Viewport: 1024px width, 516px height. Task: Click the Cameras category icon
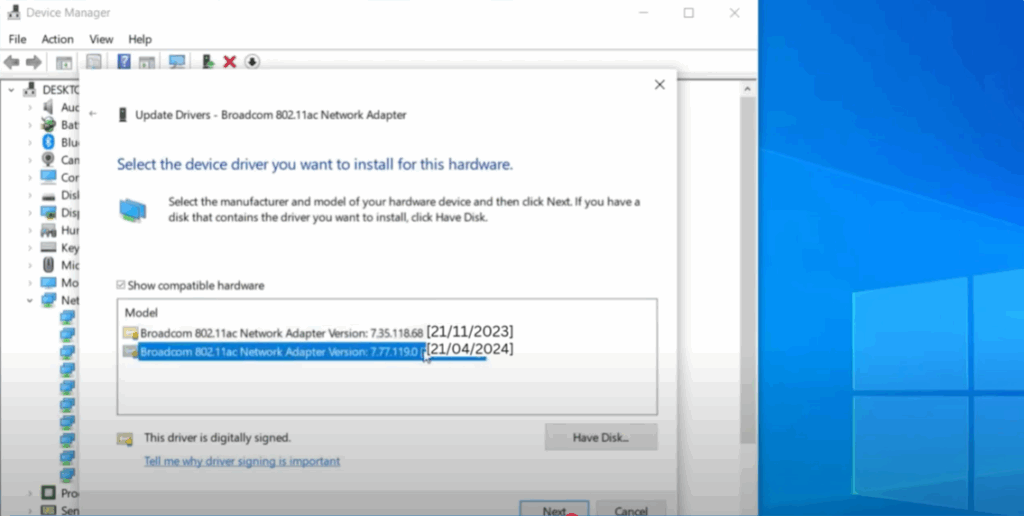[48, 159]
